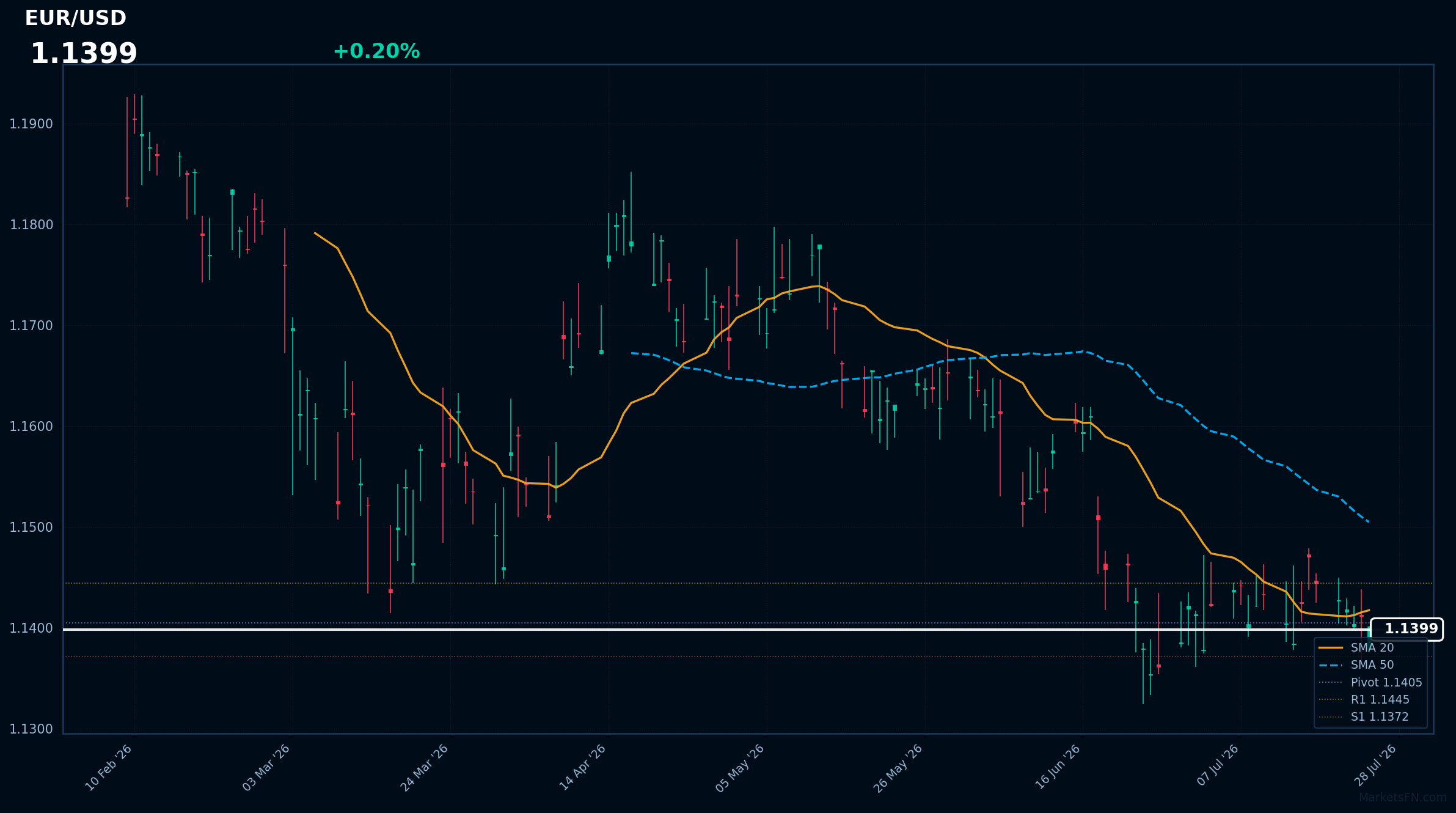Click the 1.1700 y-axis label
Screen dimensions: 1456x813
31,326
